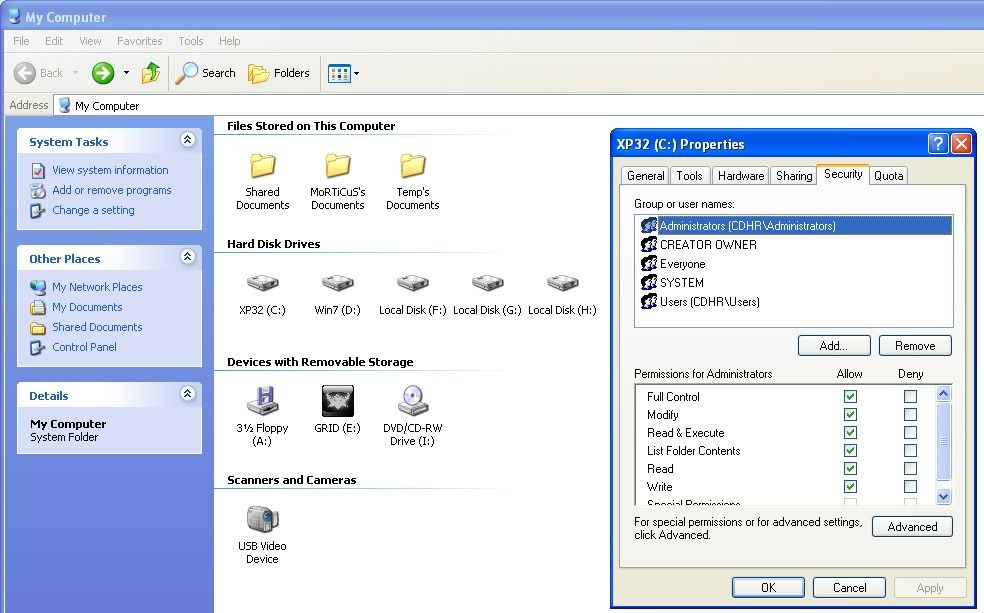Open Shared Documents link in Other Places
Screen dimensions: 984x613
coord(97,327)
